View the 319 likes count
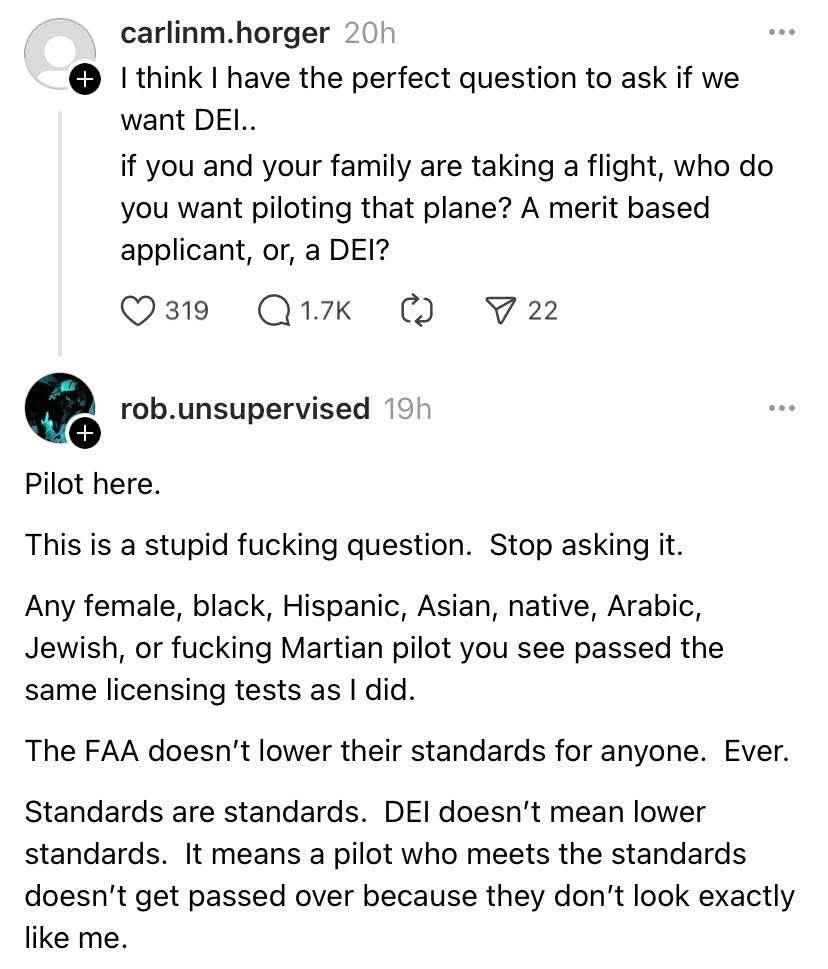Image resolution: width=828 pixels, height=969 pixels. pyautogui.click(x=187, y=310)
